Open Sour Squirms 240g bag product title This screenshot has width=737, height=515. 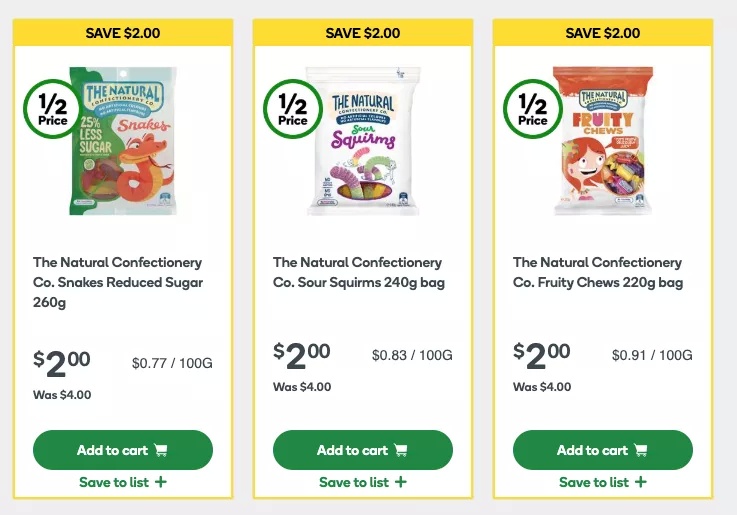(x=359, y=272)
